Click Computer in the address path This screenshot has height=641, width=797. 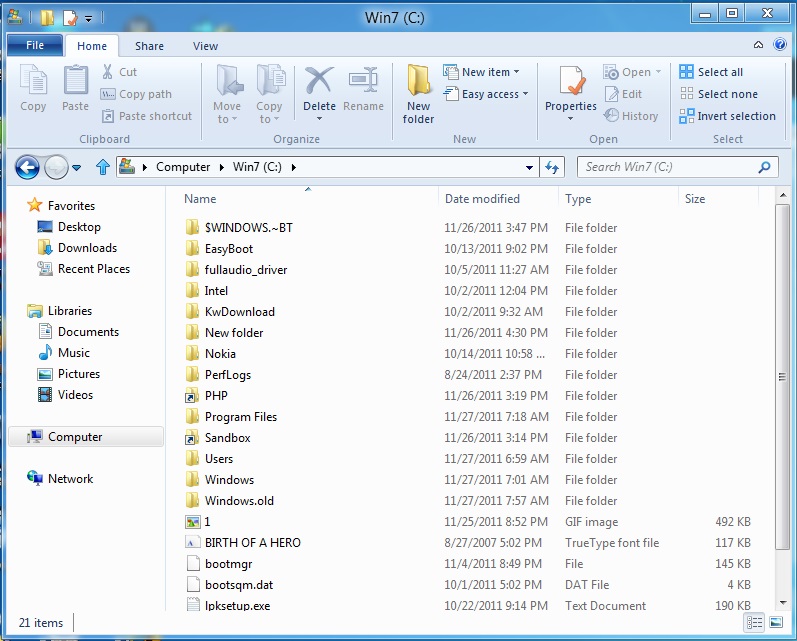click(182, 167)
